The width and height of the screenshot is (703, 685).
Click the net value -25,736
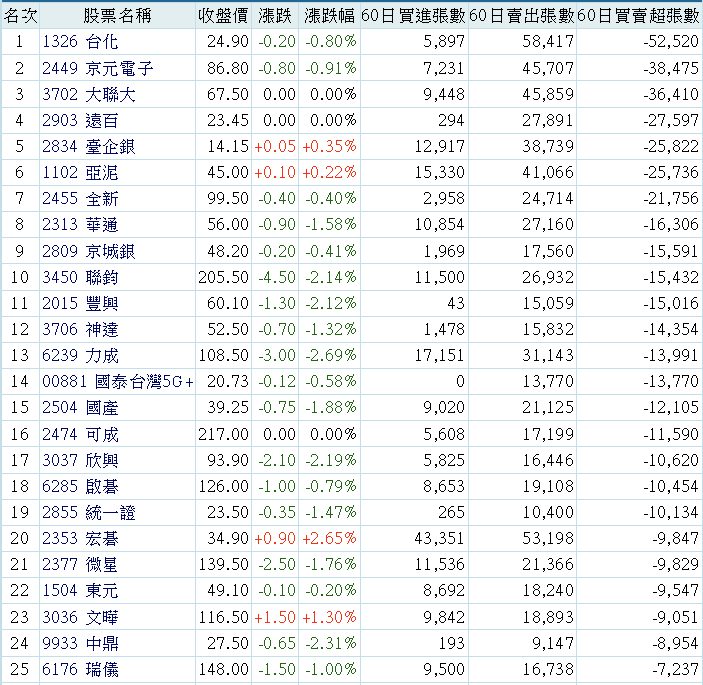pyautogui.click(x=671, y=172)
